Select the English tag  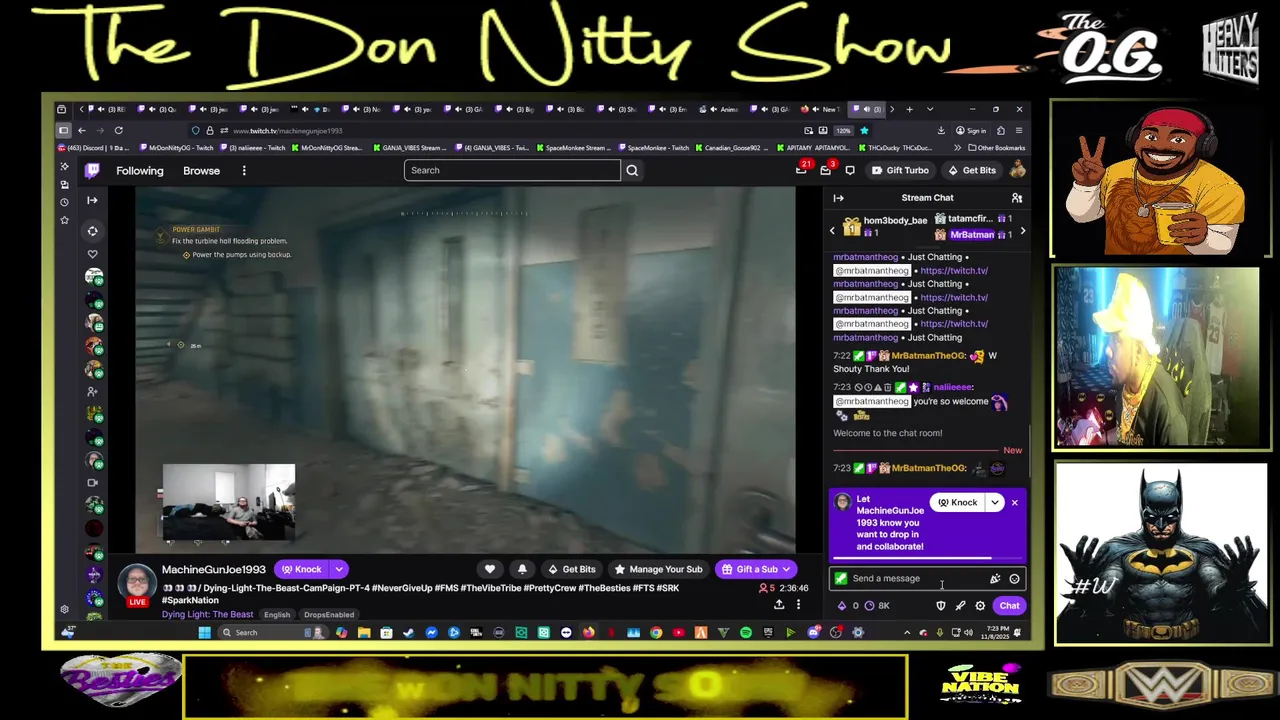(x=277, y=614)
